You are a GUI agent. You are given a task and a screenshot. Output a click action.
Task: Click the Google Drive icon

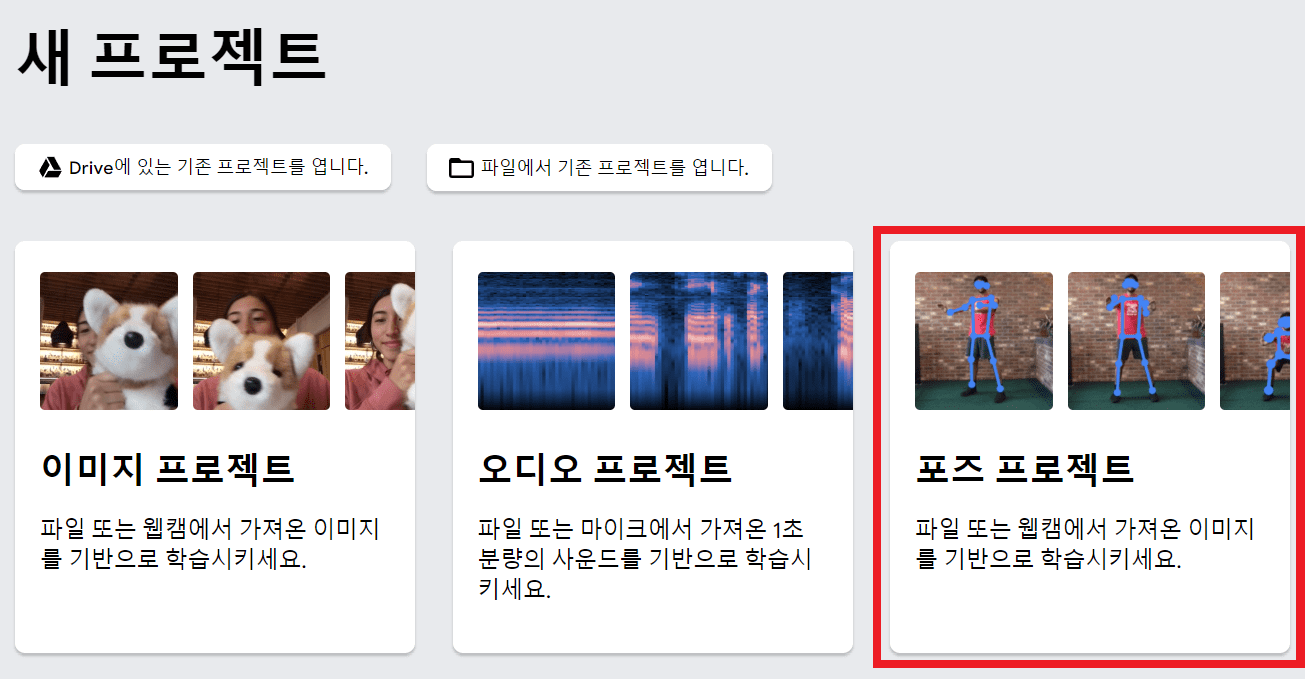[x=50, y=167]
